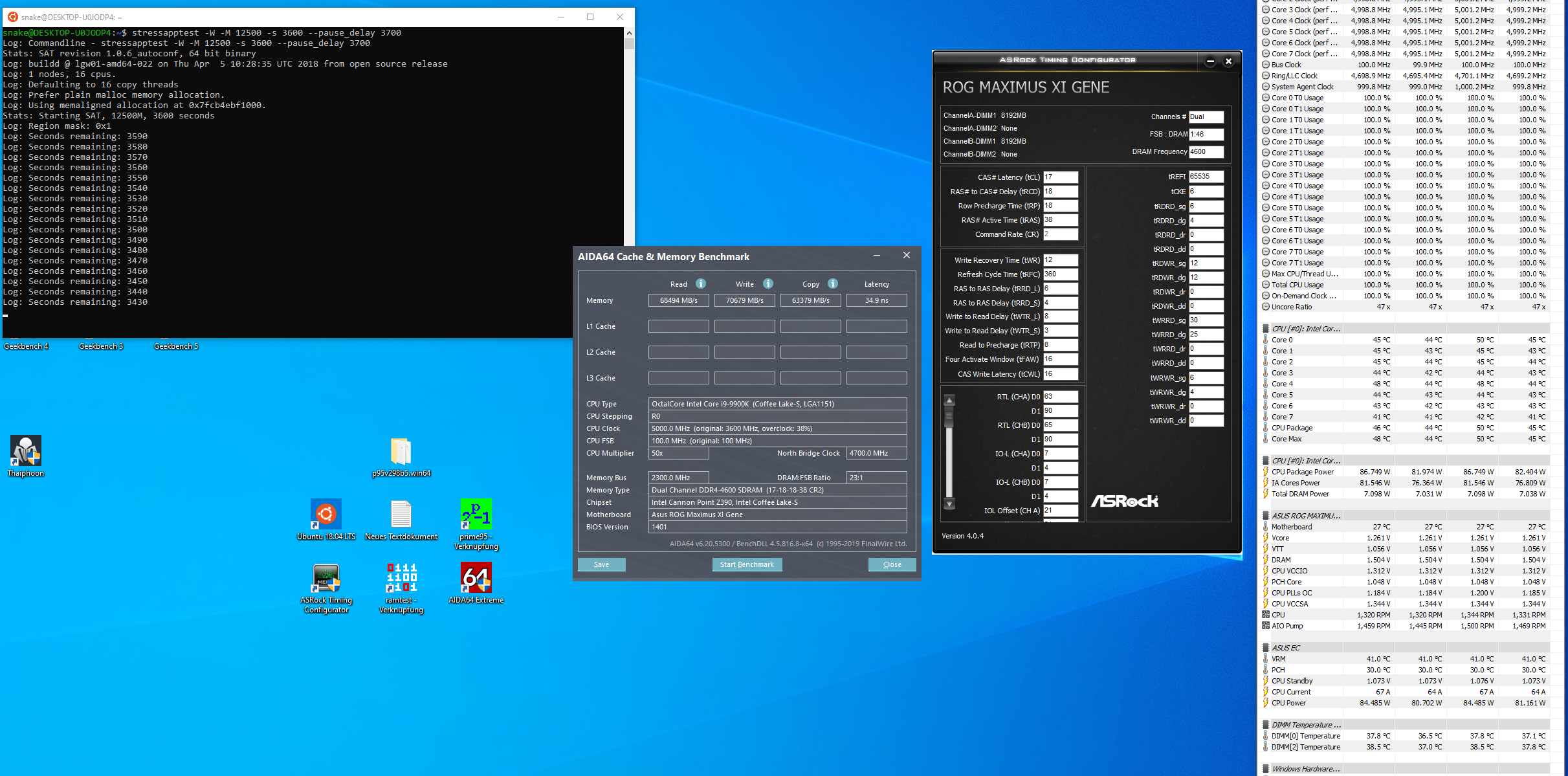Click the Close button in AIDA64 benchmark
The height and width of the screenshot is (776, 1568).
tap(892, 564)
